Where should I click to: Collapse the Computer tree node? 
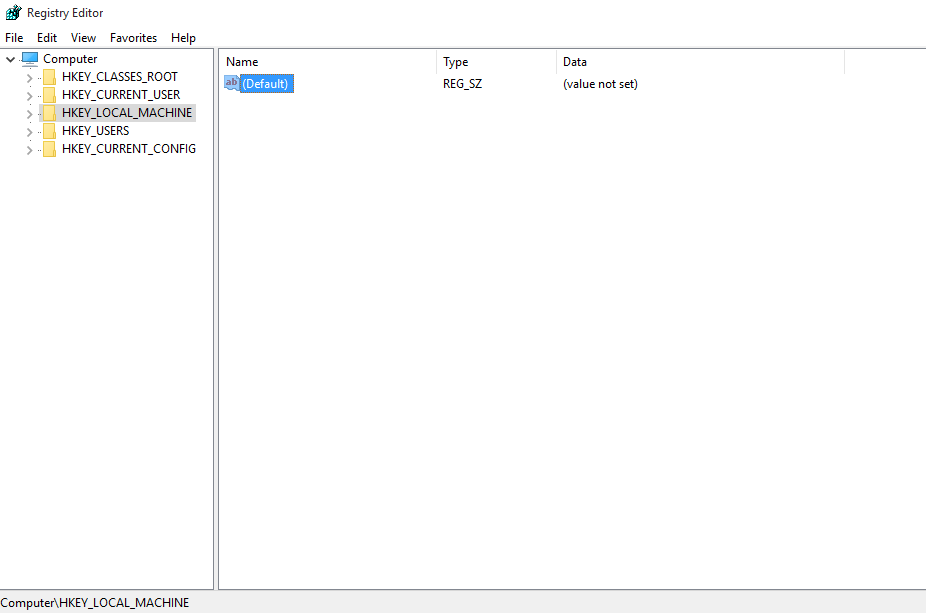click(10, 58)
